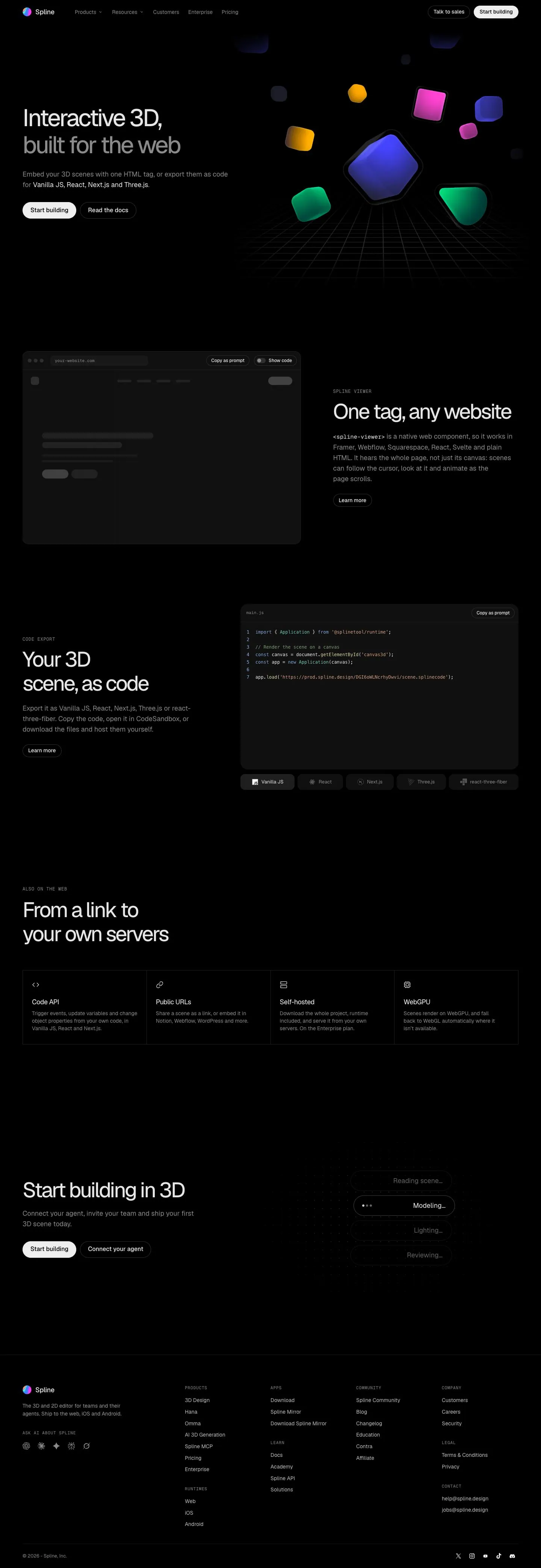Switch to the Next.js code tab

click(370, 782)
